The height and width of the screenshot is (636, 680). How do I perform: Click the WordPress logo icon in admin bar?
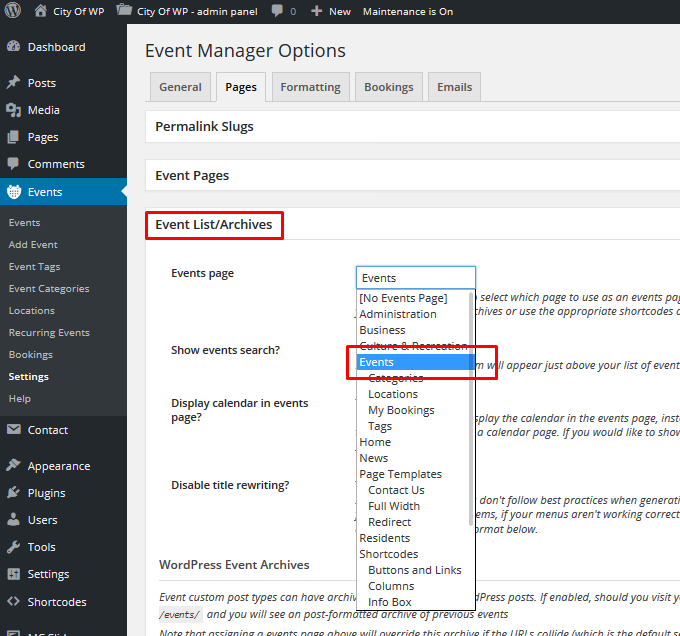[13, 11]
